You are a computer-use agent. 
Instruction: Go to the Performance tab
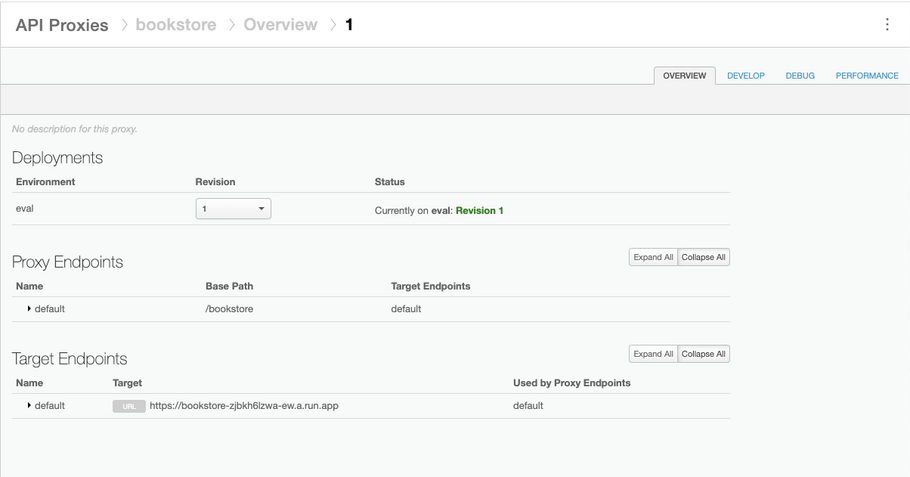tap(866, 76)
